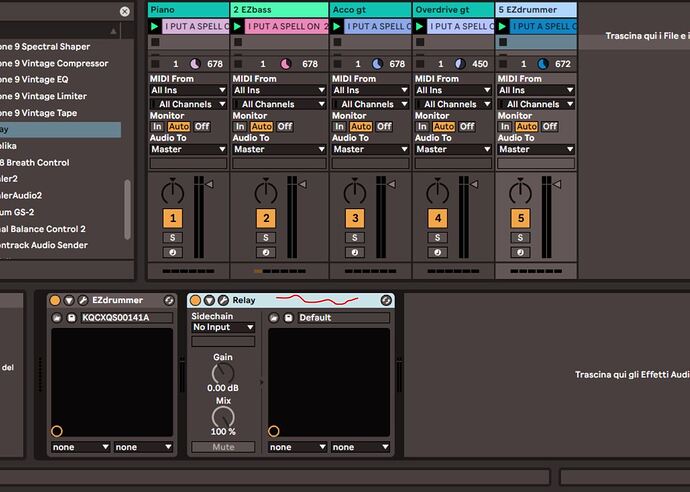Set 2 EZbass monitor to Off
The width and height of the screenshot is (690, 492).
285,127
